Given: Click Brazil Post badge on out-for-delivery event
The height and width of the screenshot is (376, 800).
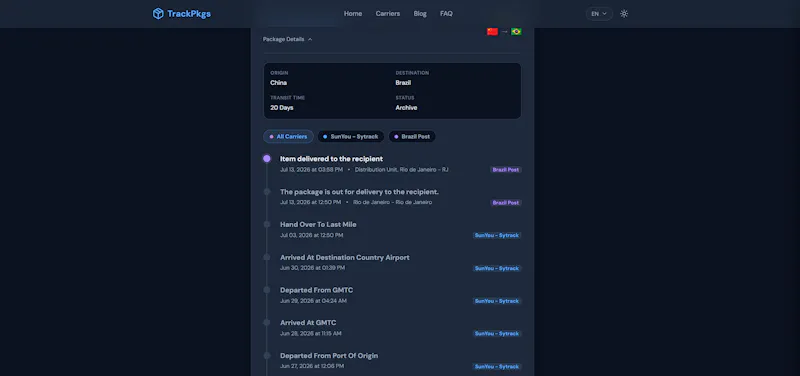Looking at the screenshot, I should [506, 203].
